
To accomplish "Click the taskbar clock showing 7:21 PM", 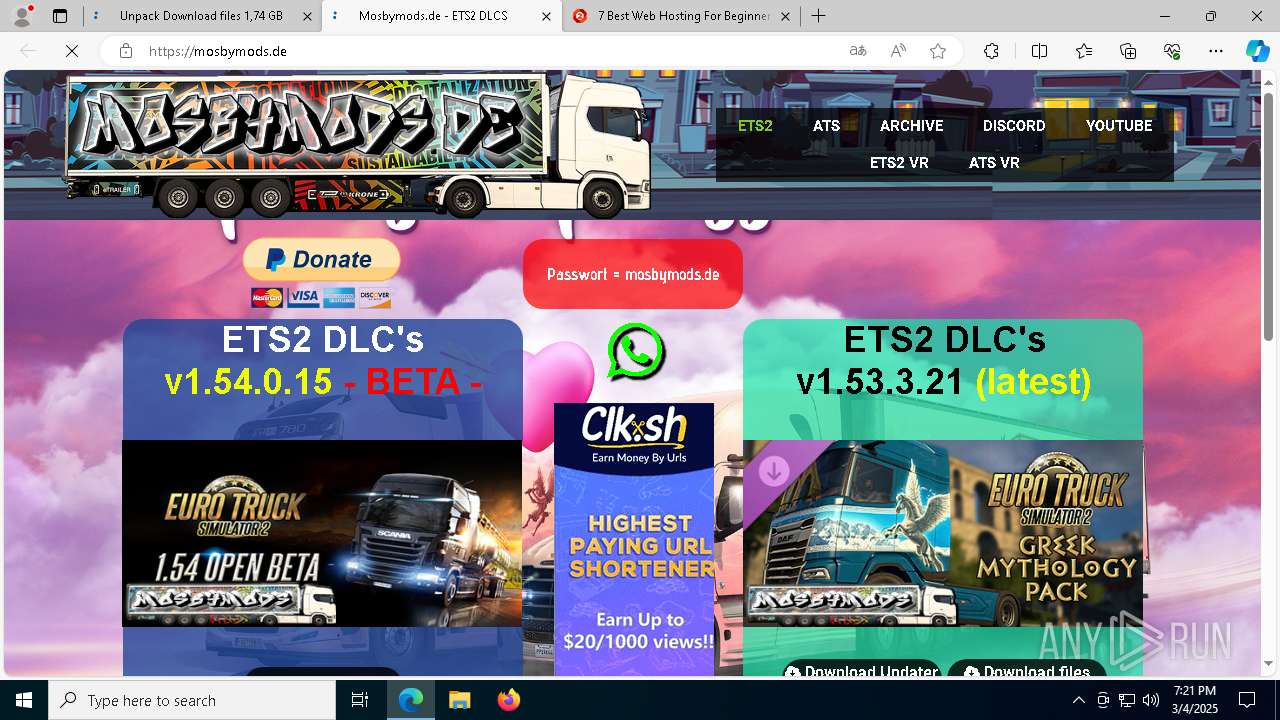I will pos(1195,700).
